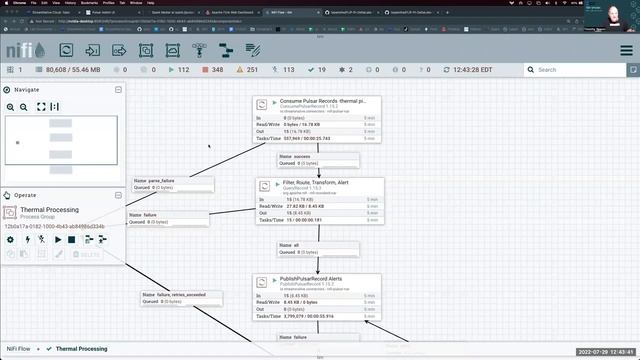Click the Search field
Image resolution: width=640 pixels, height=360 pixels.
click(575, 70)
